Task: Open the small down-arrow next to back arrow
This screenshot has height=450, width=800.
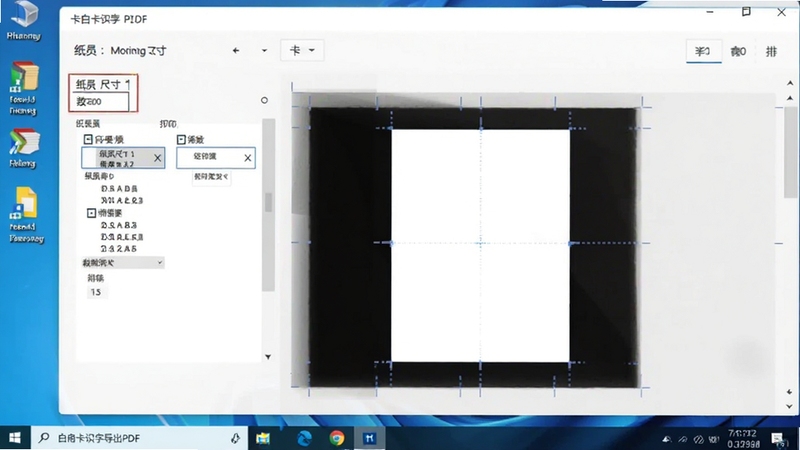Action: click(x=264, y=51)
